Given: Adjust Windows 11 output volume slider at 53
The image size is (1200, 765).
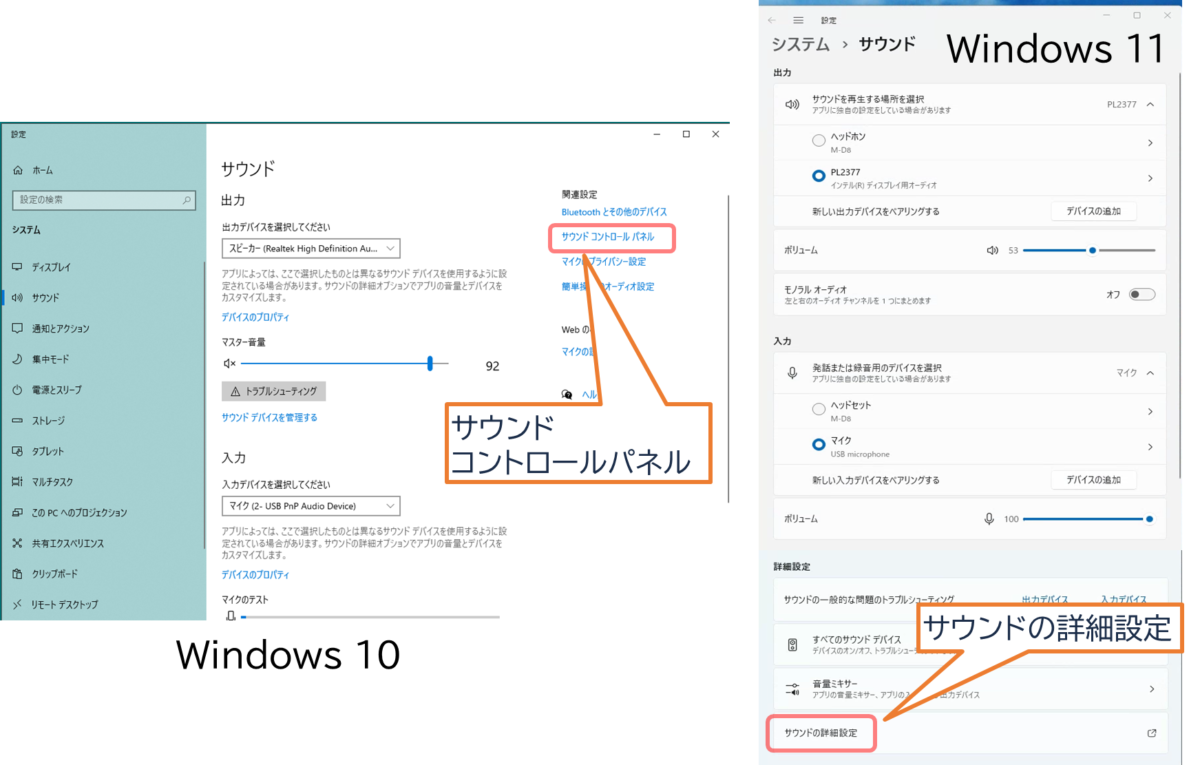Looking at the screenshot, I should pos(1088,250).
